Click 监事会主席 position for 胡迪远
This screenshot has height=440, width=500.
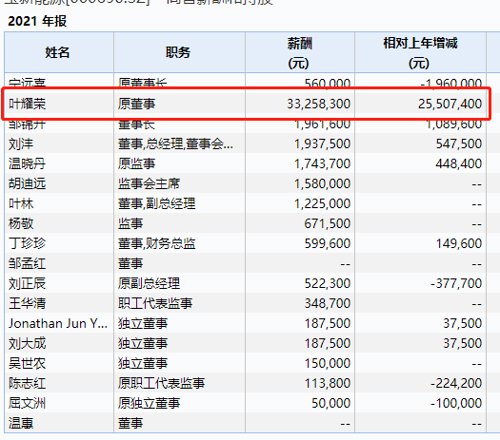[x=149, y=184]
